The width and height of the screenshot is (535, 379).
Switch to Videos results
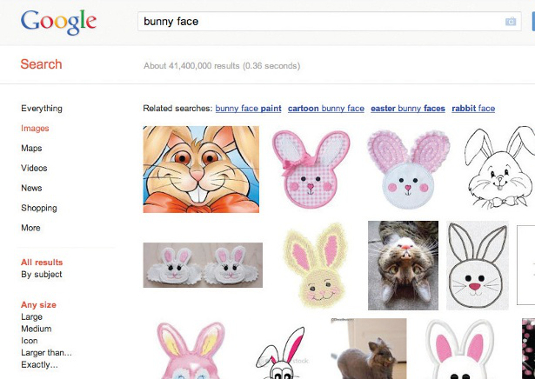(x=34, y=168)
